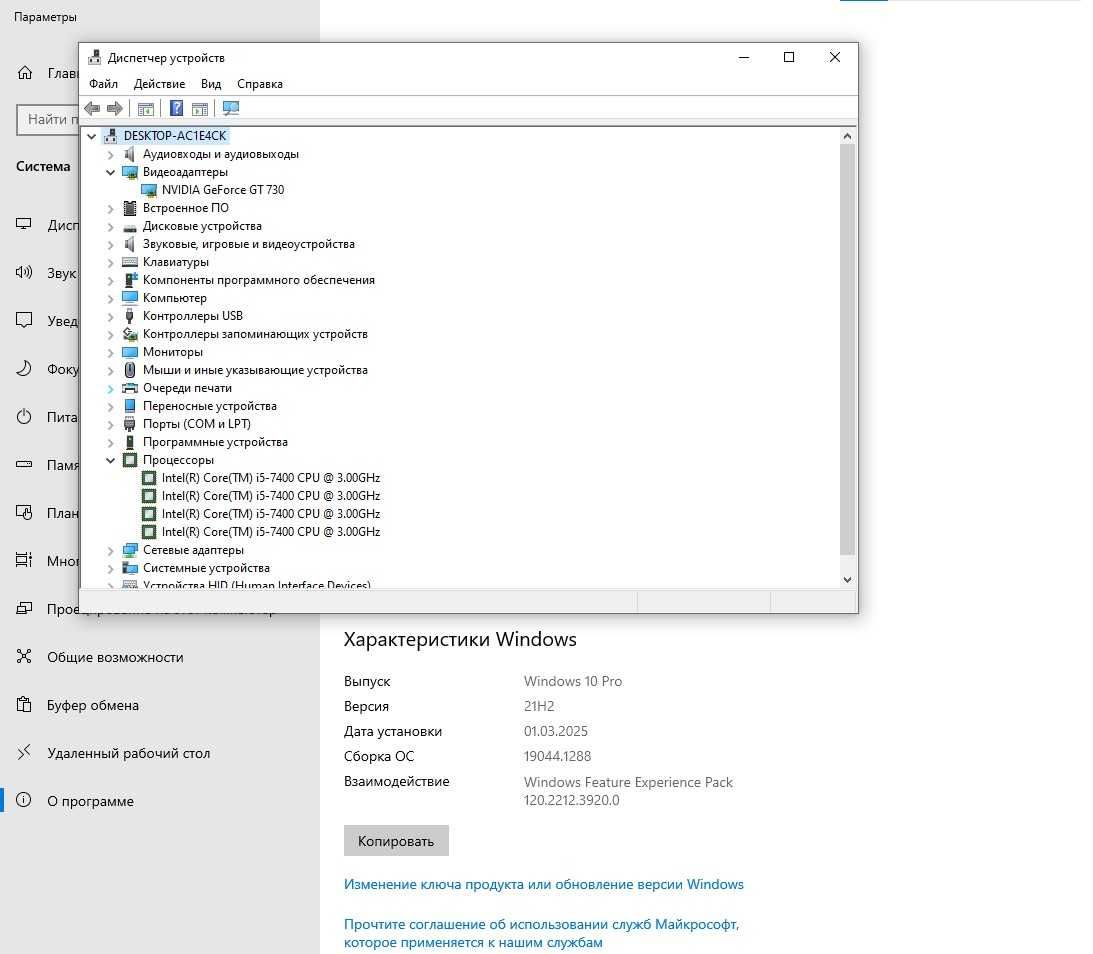Expand the Контроллеры USB branch
The image size is (1093, 954).
(x=110, y=316)
